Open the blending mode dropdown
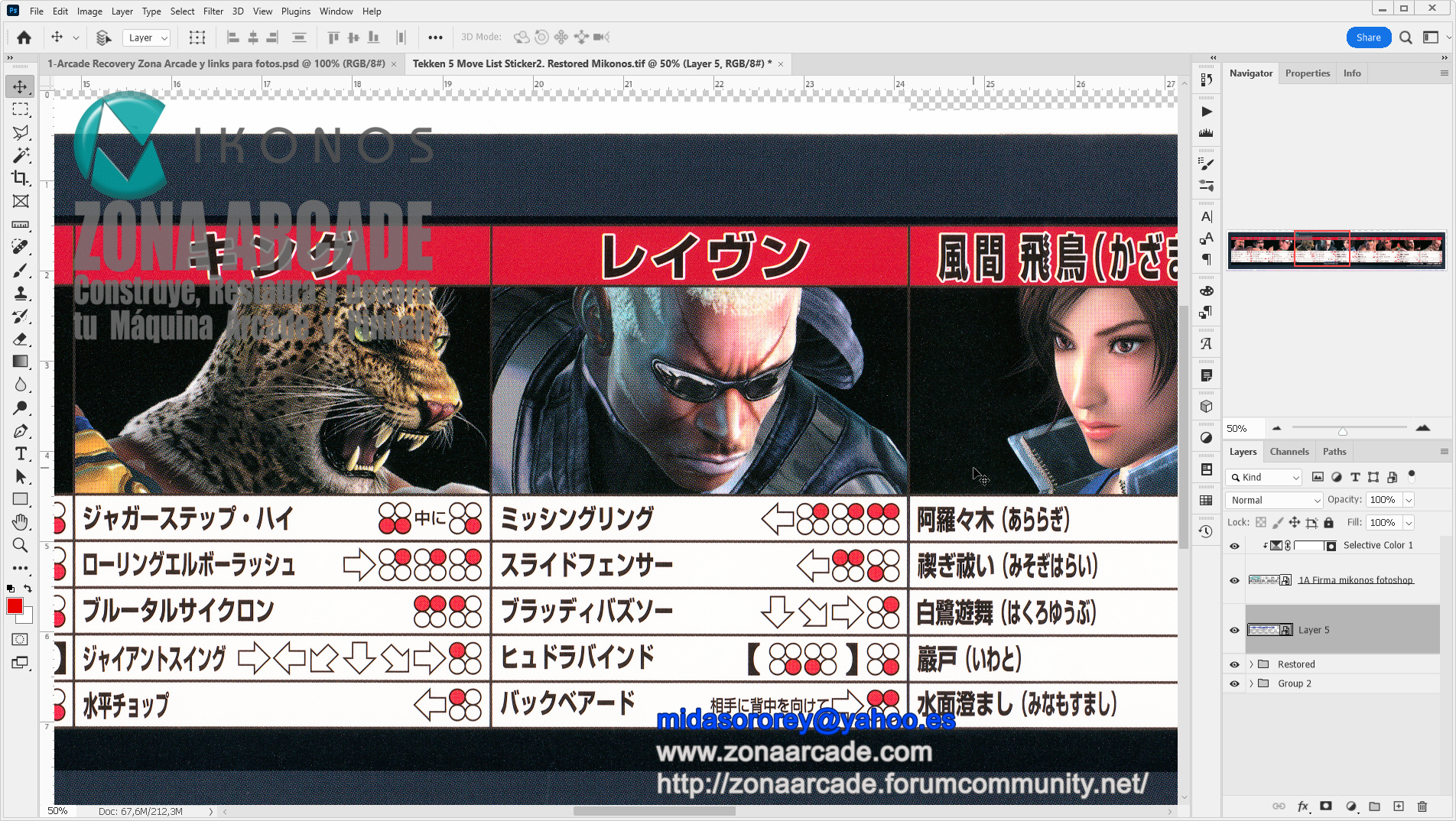Image resolution: width=1456 pixels, height=821 pixels. [x=1273, y=499]
